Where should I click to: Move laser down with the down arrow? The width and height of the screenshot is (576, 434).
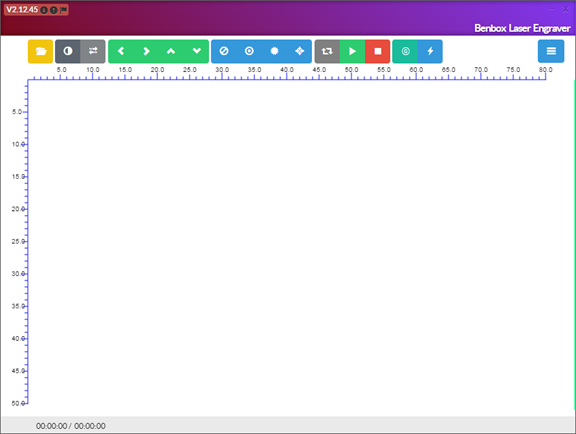point(197,51)
